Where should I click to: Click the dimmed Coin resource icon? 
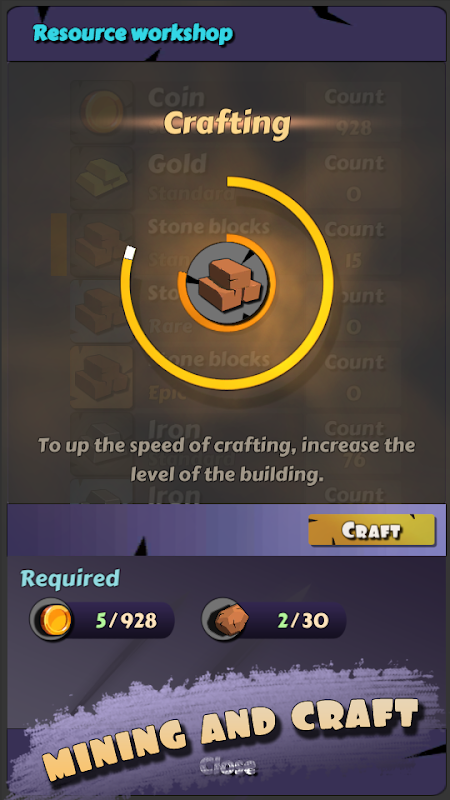pyautogui.click(x=102, y=112)
